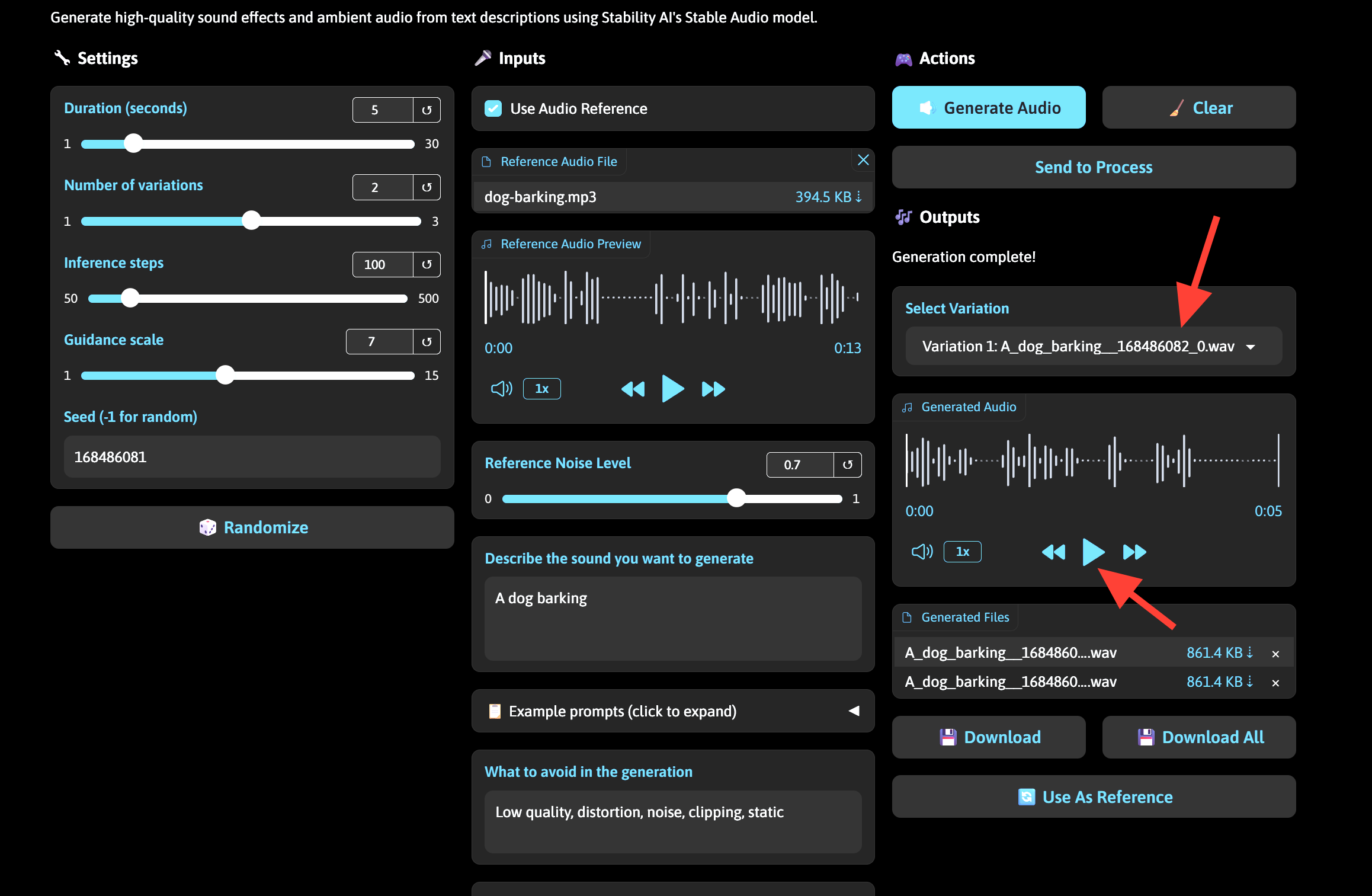Reset the Duration value to default
The width and height of the screenshot is (1372, 896).
(x=427, y=110)
